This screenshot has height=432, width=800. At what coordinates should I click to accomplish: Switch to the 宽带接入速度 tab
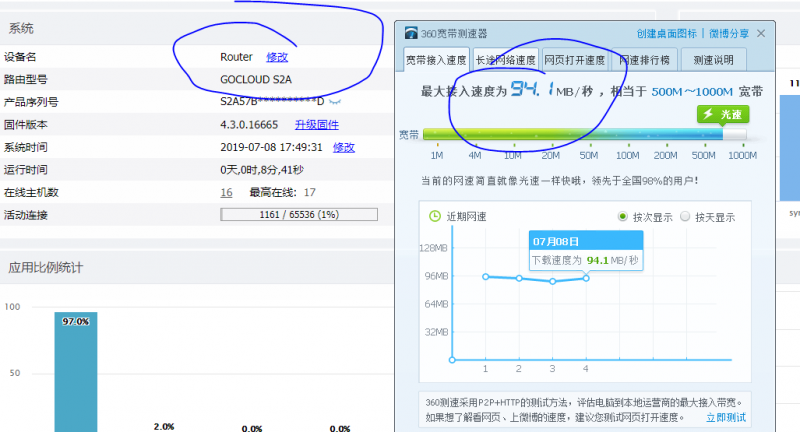[436, 60]
